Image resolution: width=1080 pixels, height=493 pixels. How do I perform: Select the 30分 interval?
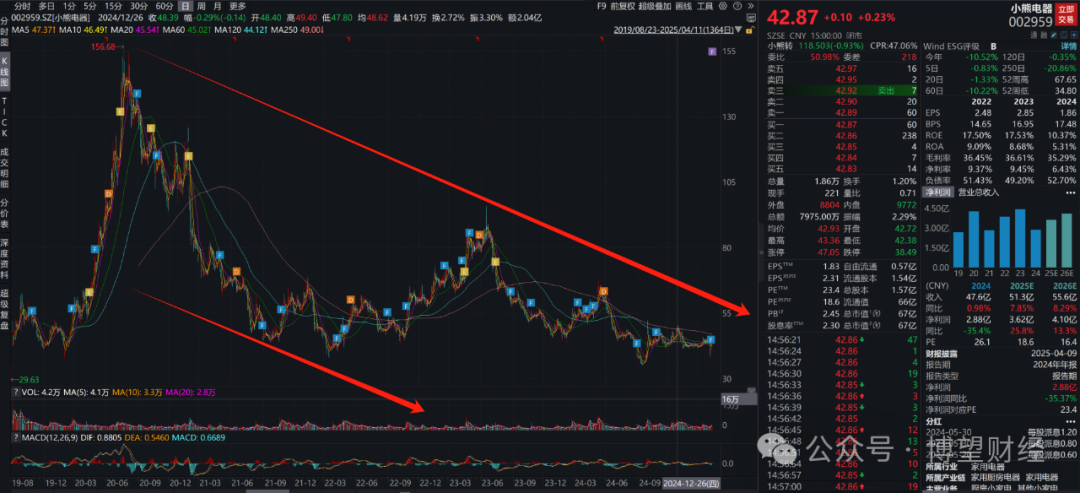[x=140, y=6]
